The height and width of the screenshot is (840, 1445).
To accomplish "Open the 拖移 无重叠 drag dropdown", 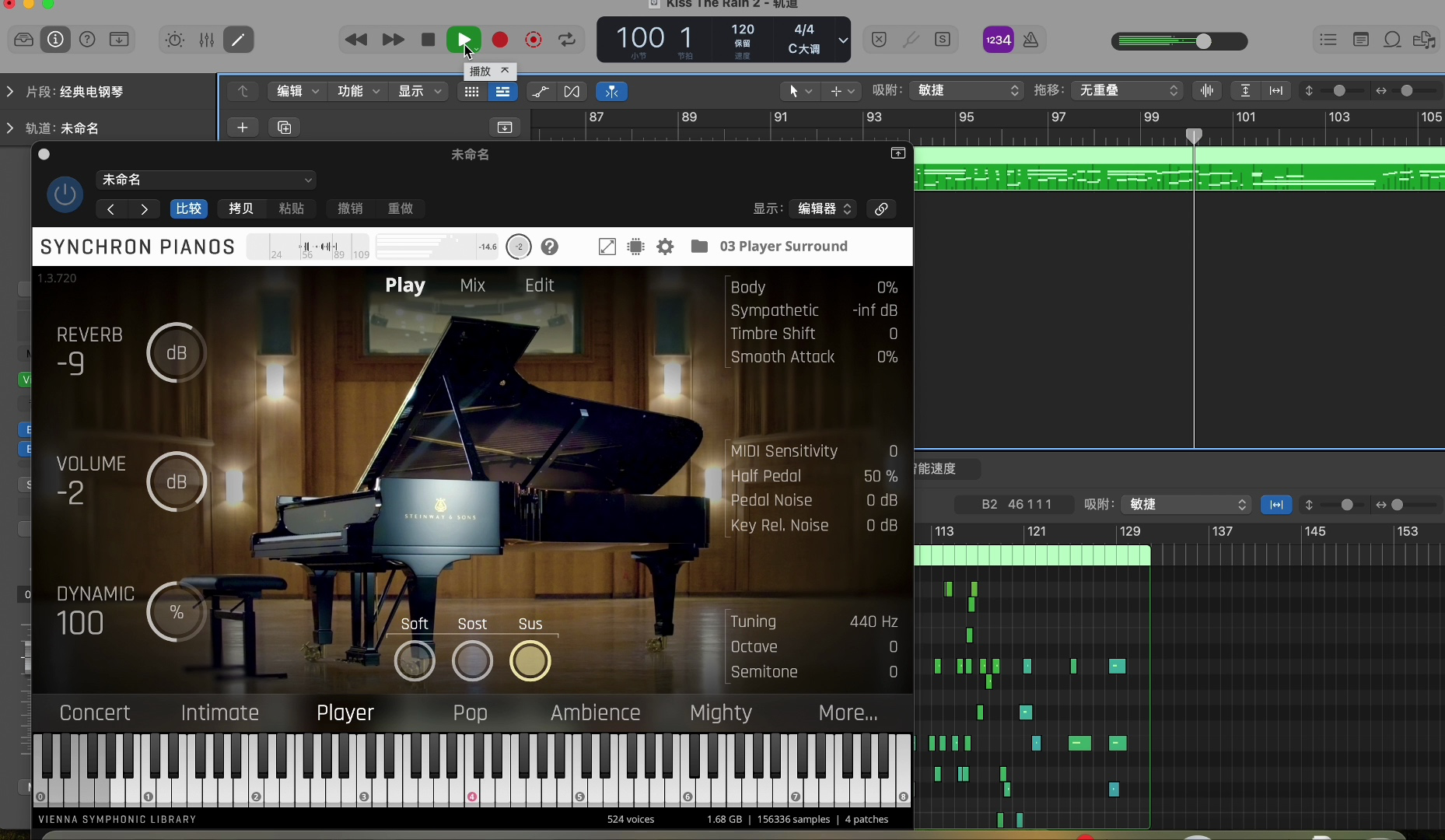I will (x=1126, y=91).
